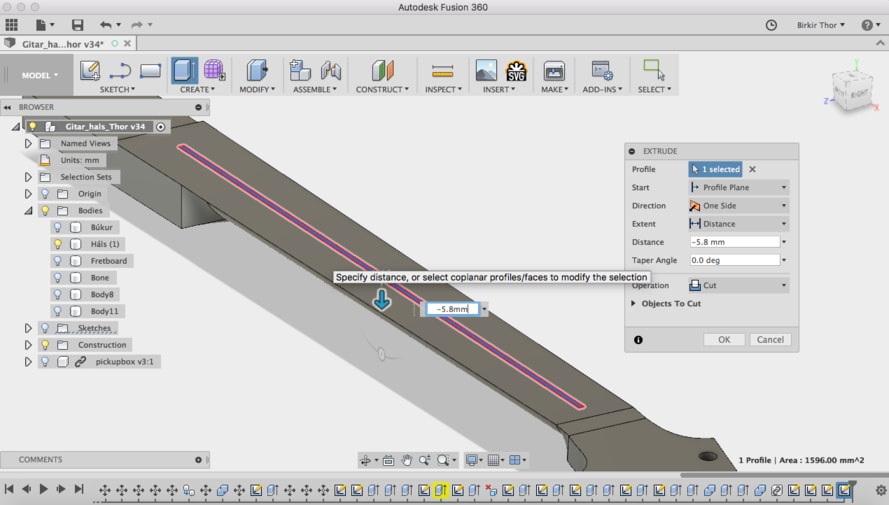This screenshot has height=505, width=889.
Task: Toggle visibility of the Bone body
Action: coord(57,278)
